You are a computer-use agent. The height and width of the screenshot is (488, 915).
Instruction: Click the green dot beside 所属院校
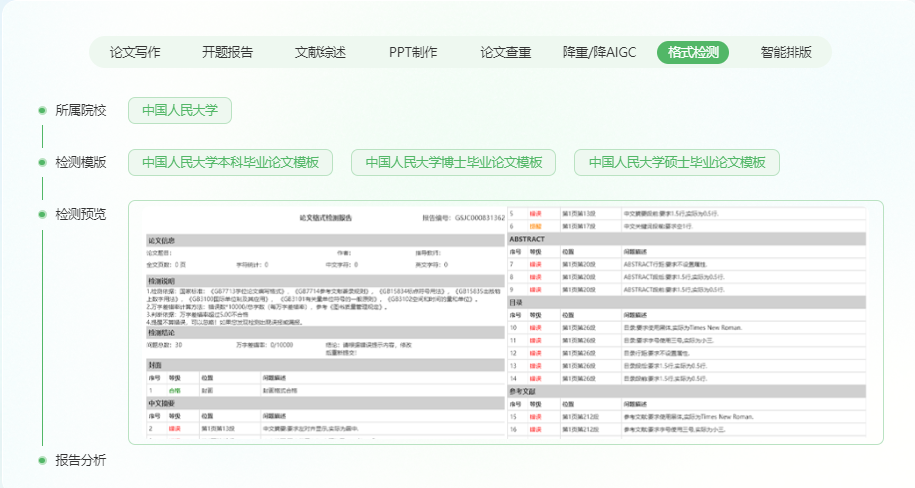[x=42, y=110]
